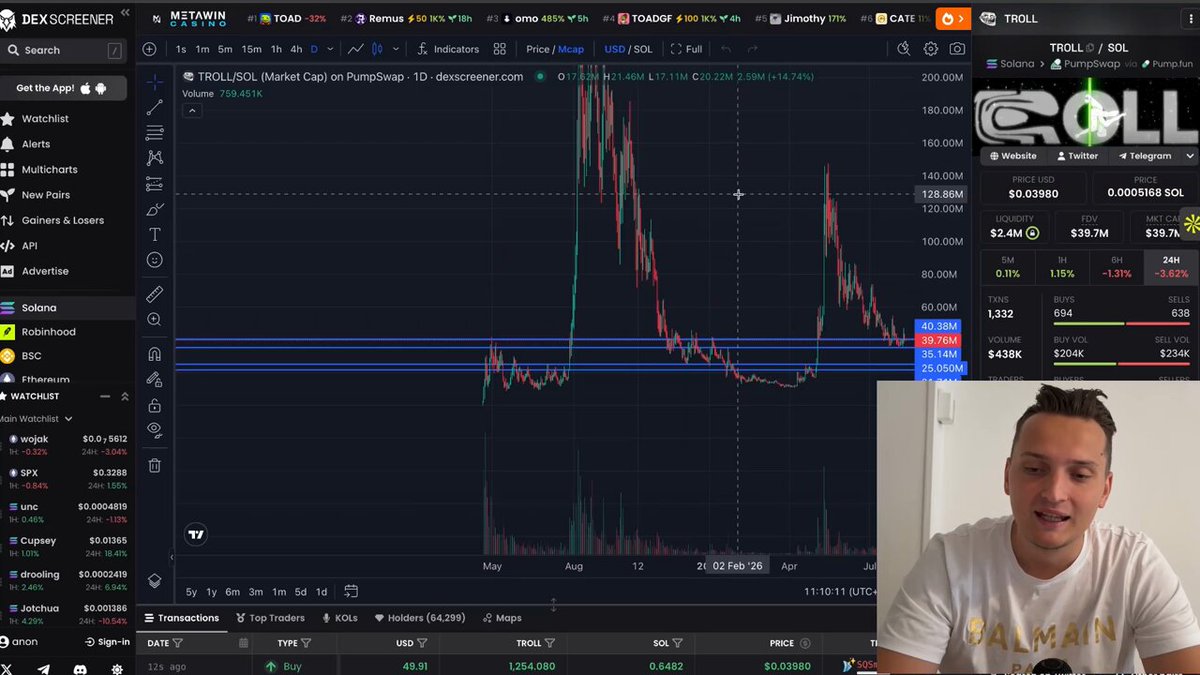The height and width of the screenshot is (675, 1200).
Task: Click the Search input field
Action: pyautogui.click(x=63, y=50)
